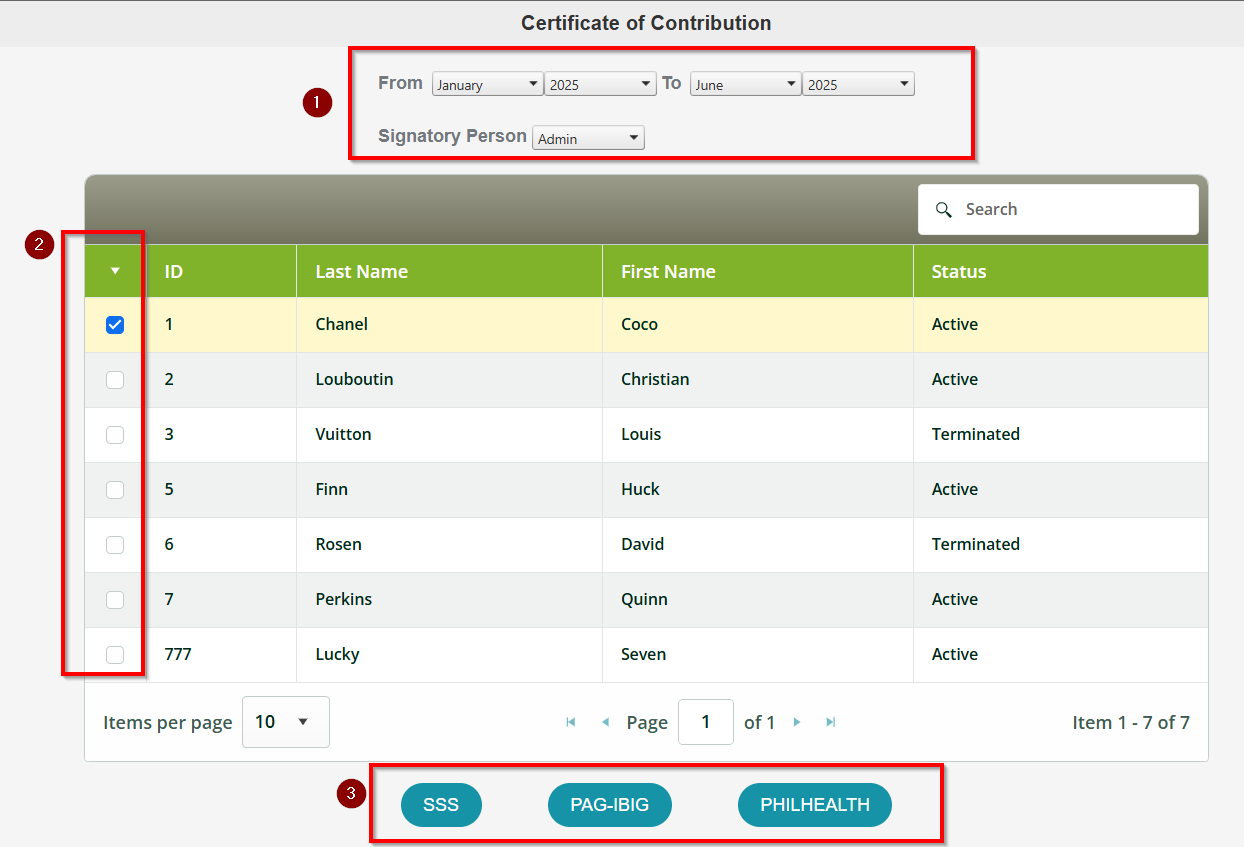This screenshot has height=847, width=1244.
Task: Select the checkbox for Christian Louboutin
Action: 115,379
